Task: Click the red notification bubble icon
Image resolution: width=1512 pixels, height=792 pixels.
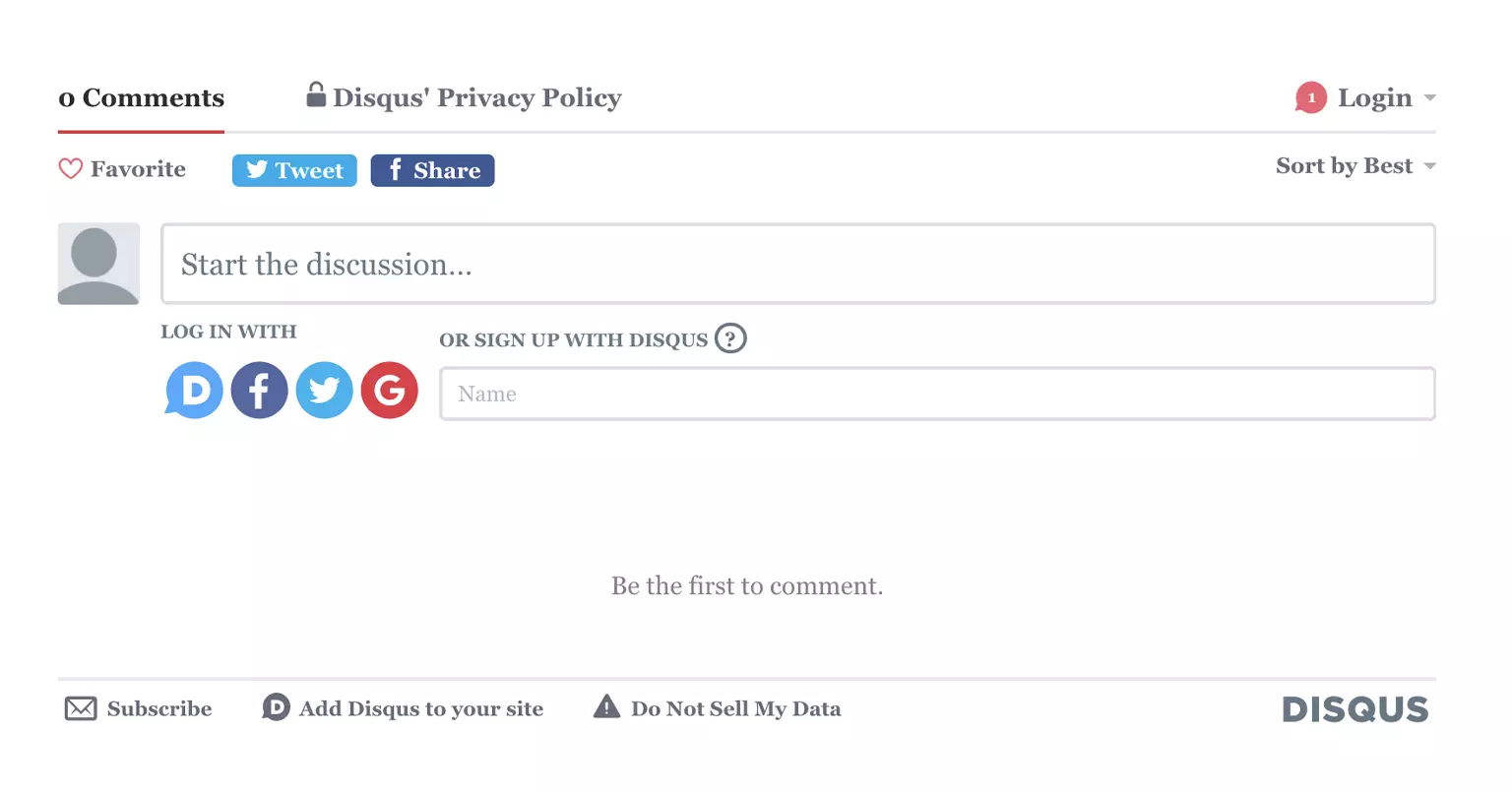Action: click(1310, 97)
